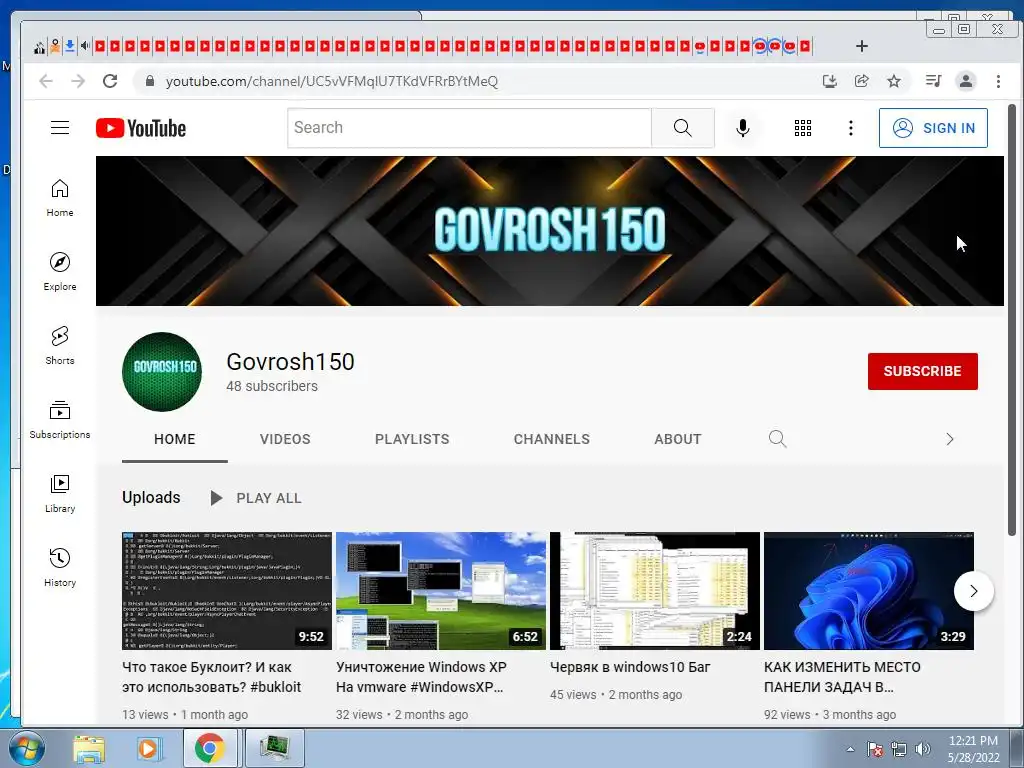Open the Chrome profile icon
Viewport: 1024px width, 768px height.
click(x=966, y=81)
